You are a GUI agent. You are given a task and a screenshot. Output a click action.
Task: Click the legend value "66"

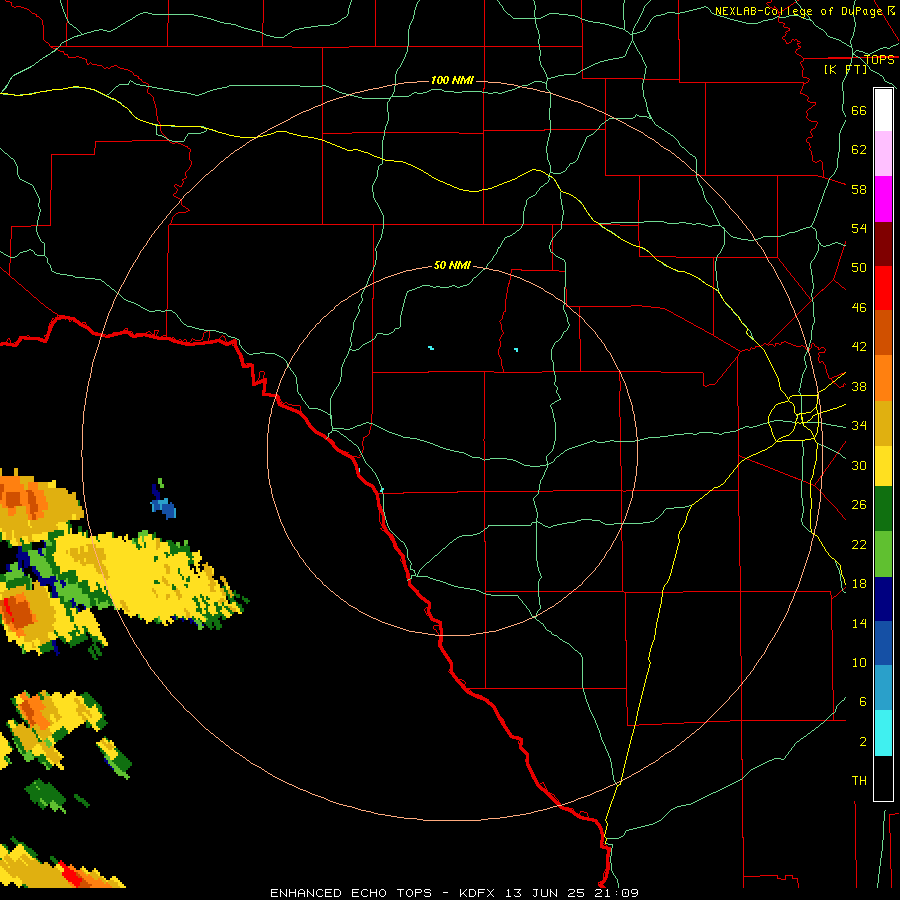[x=859, y=111]
